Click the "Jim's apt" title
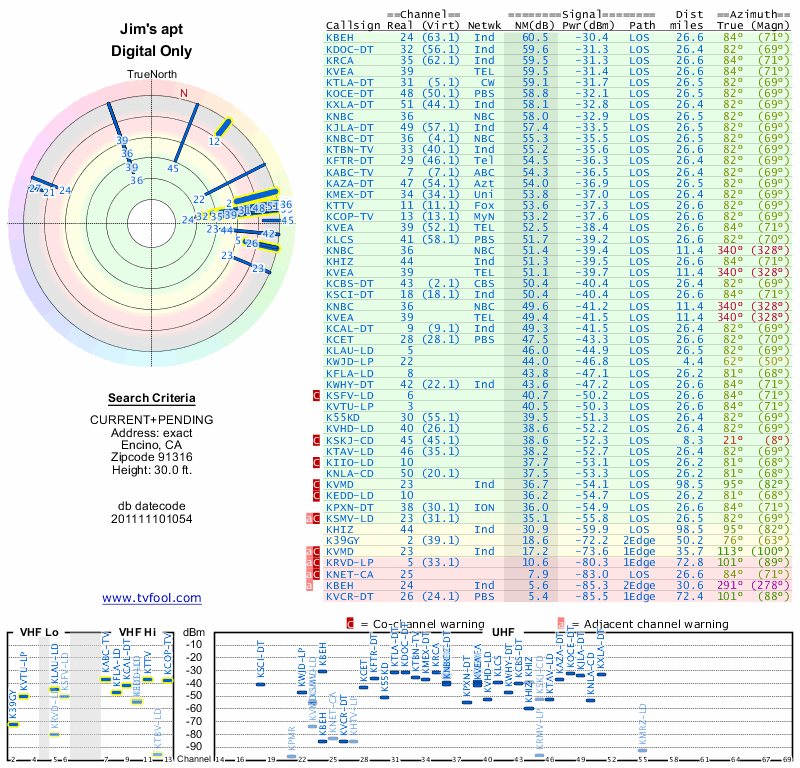 pyautogui.click(x=152, y=29)
